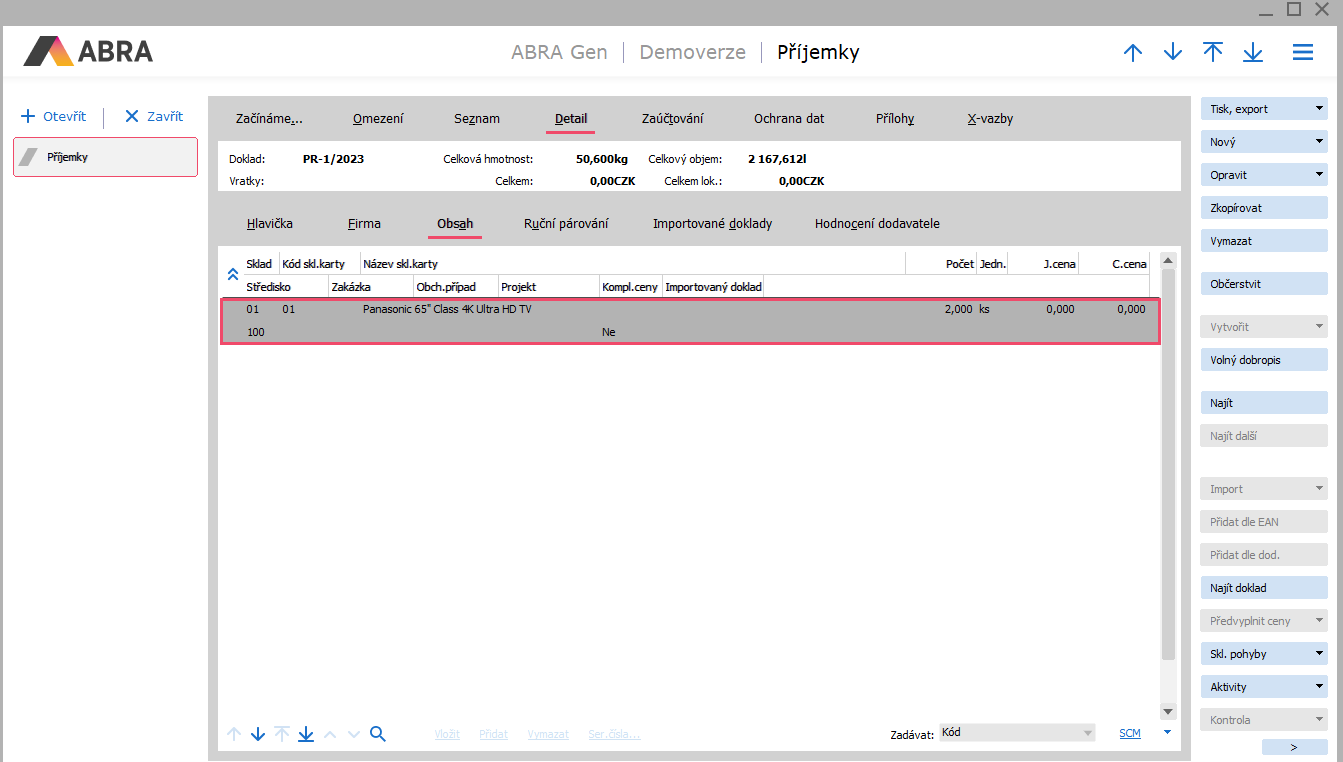Click the small blue arrow next to SCM
This screenshot has width=1343, height=762.
pos(1167,731)
